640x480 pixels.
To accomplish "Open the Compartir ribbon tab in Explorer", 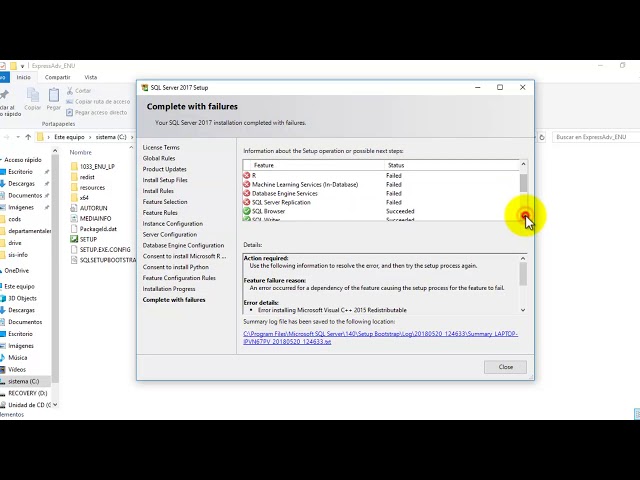I will 58,77.
